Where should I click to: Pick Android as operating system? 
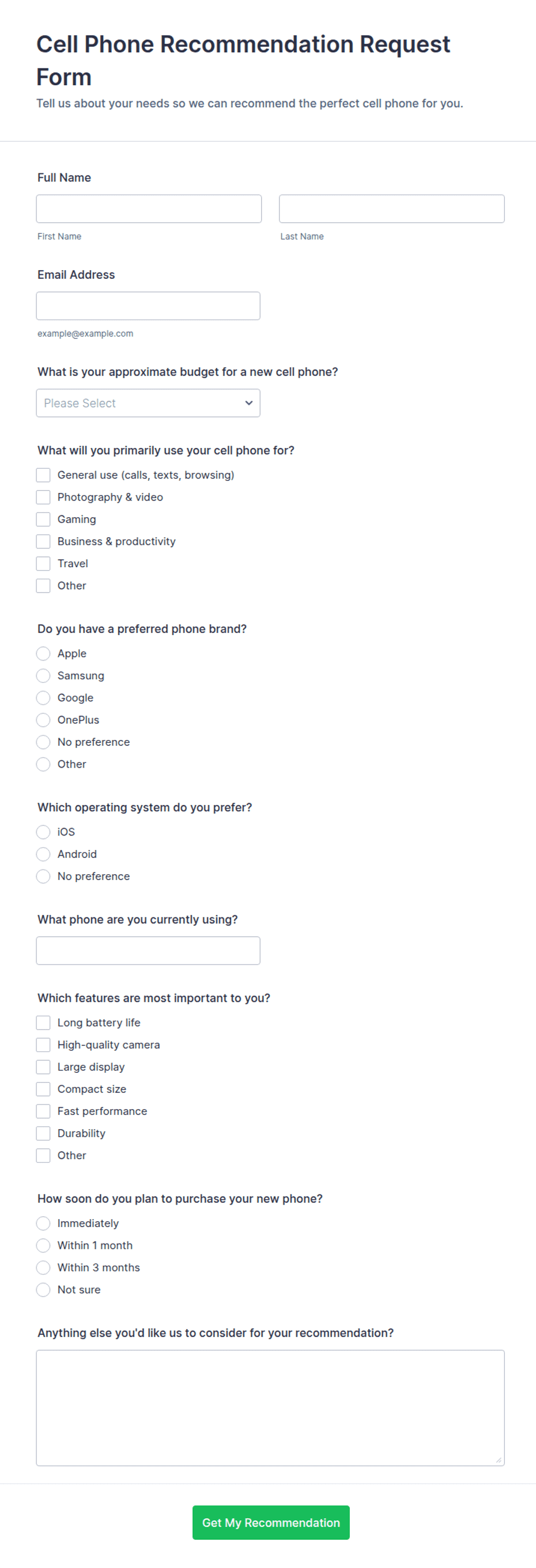pos(43,854)
